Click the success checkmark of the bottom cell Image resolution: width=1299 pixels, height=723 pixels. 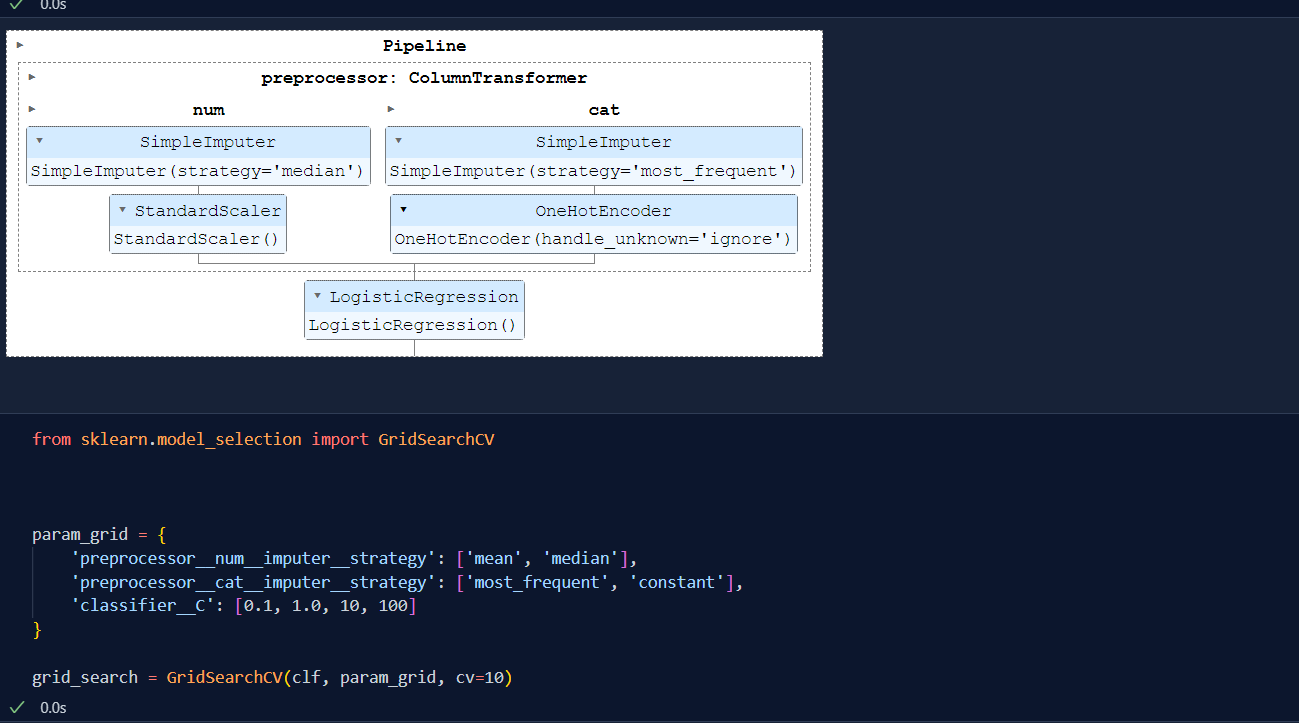coord(17,707)
